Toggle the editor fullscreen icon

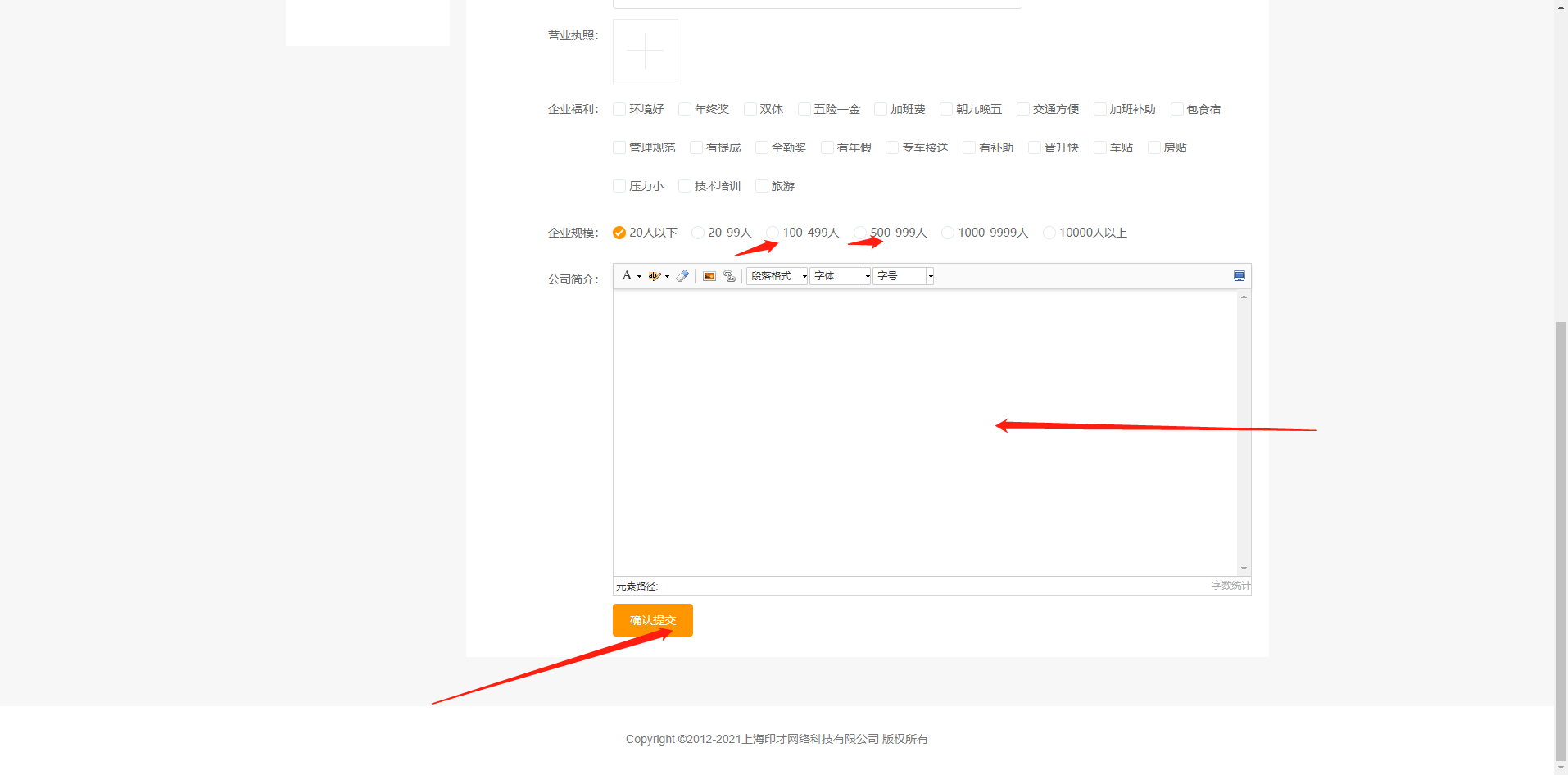tap(1239, 275)
